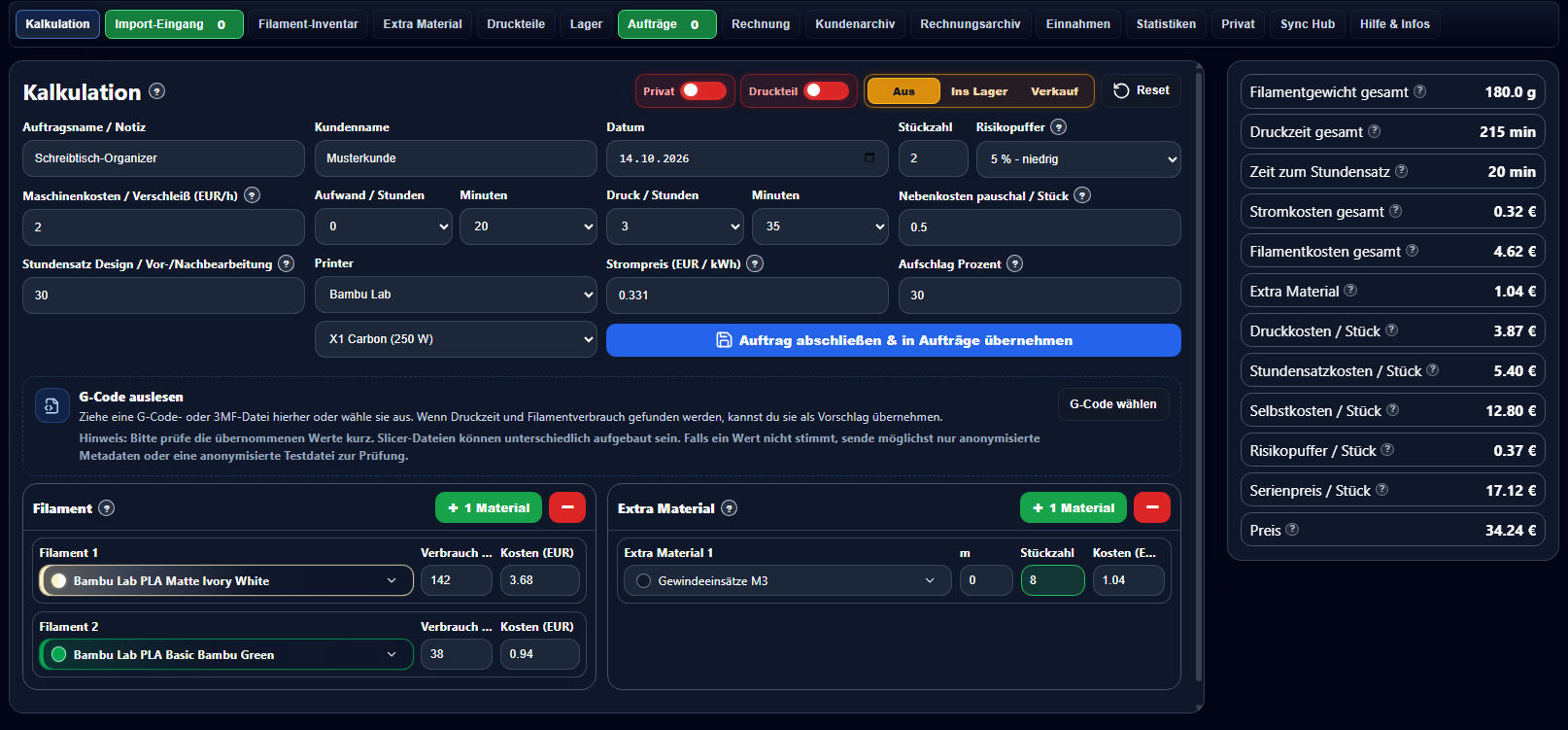Click the G-Code file icon
The image size is (1568, 730).
point(51,405)
